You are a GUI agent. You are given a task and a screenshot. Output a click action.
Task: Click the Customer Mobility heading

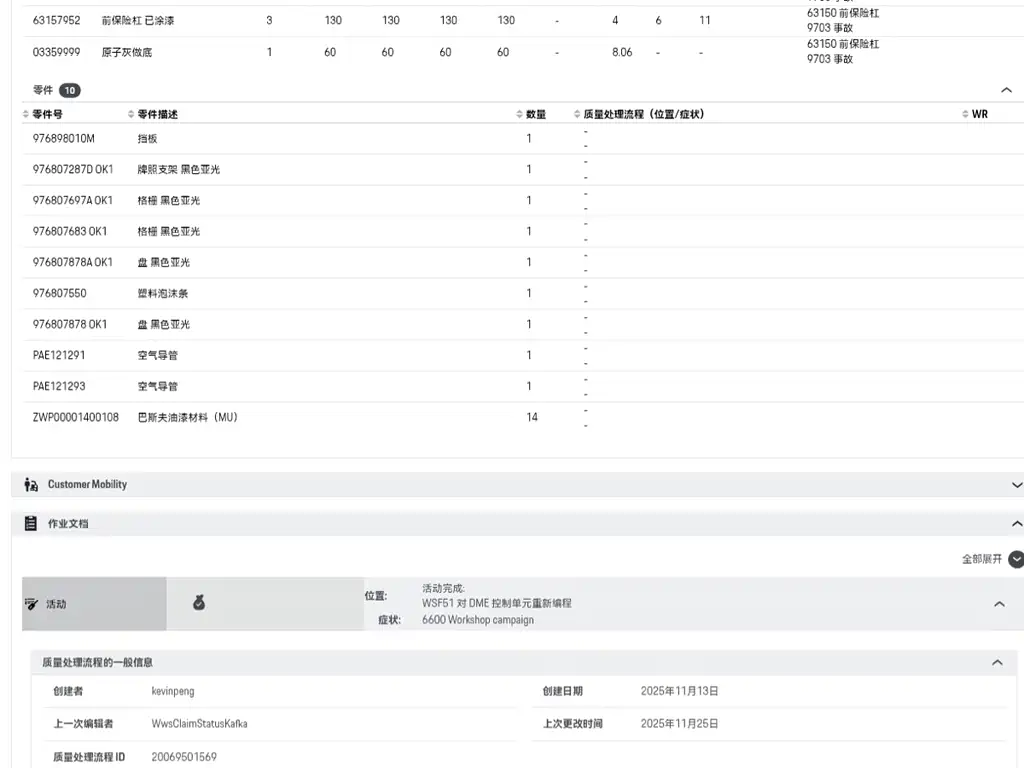click(x=88, y=485)
